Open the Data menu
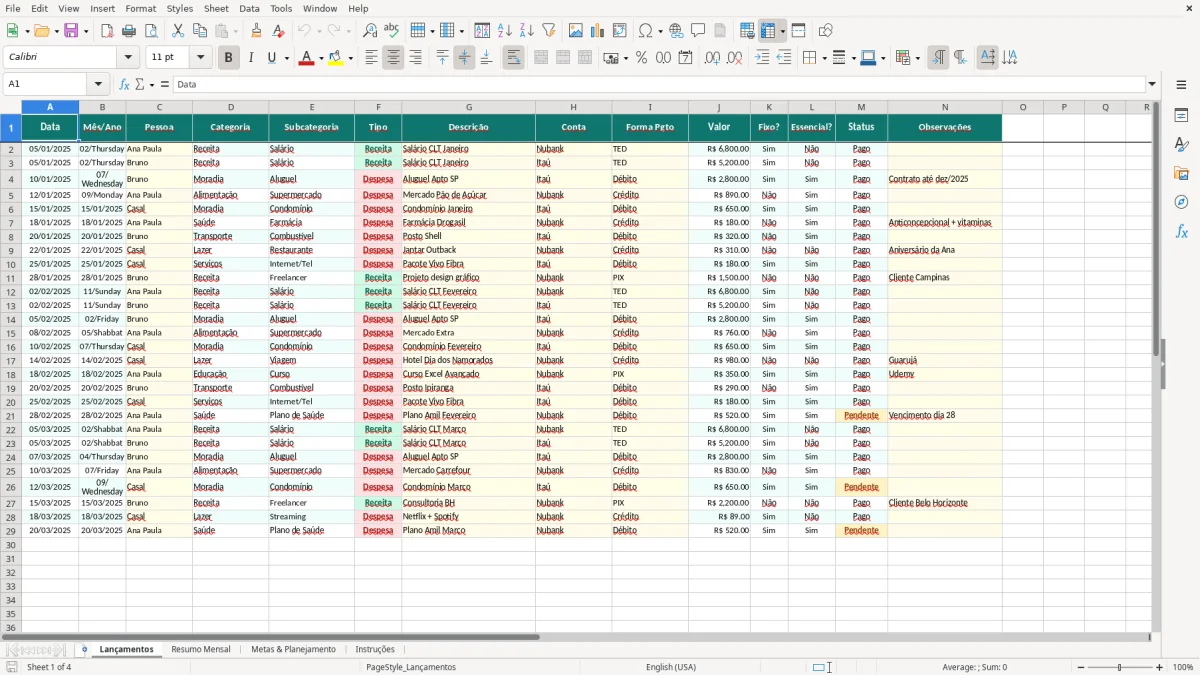 (x=250, y=8)
